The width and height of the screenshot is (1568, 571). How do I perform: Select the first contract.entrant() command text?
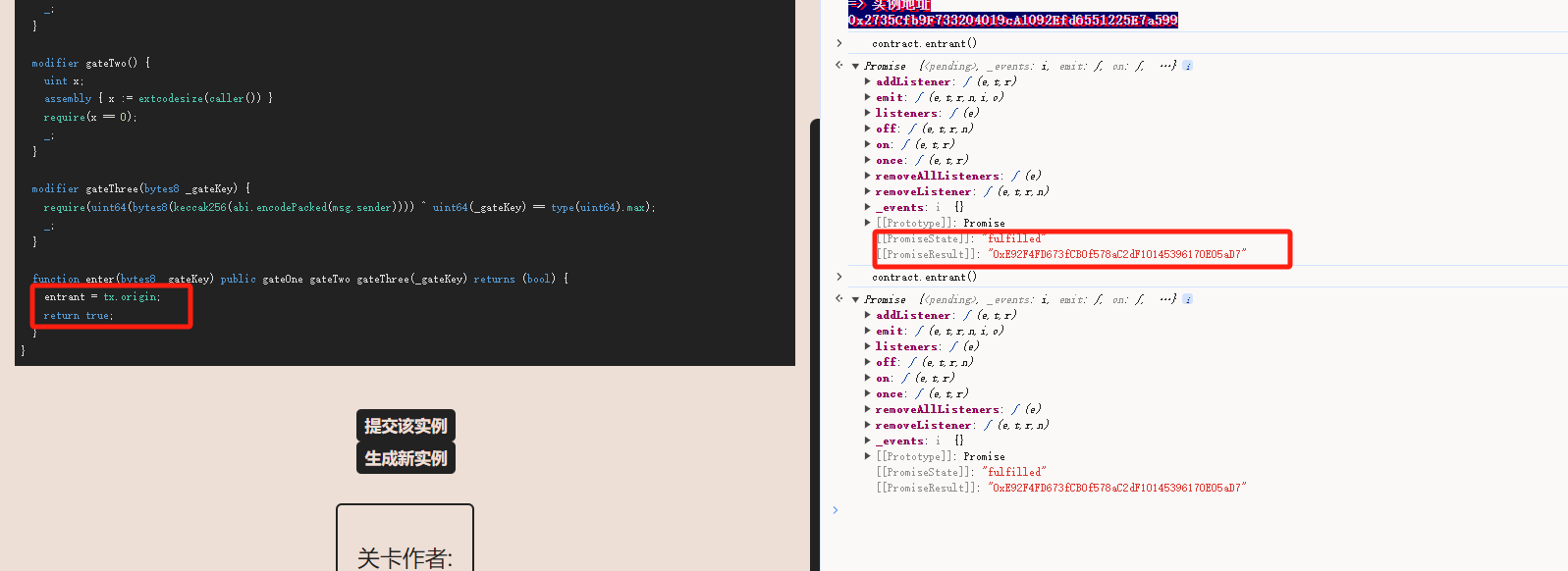[924, 43]
